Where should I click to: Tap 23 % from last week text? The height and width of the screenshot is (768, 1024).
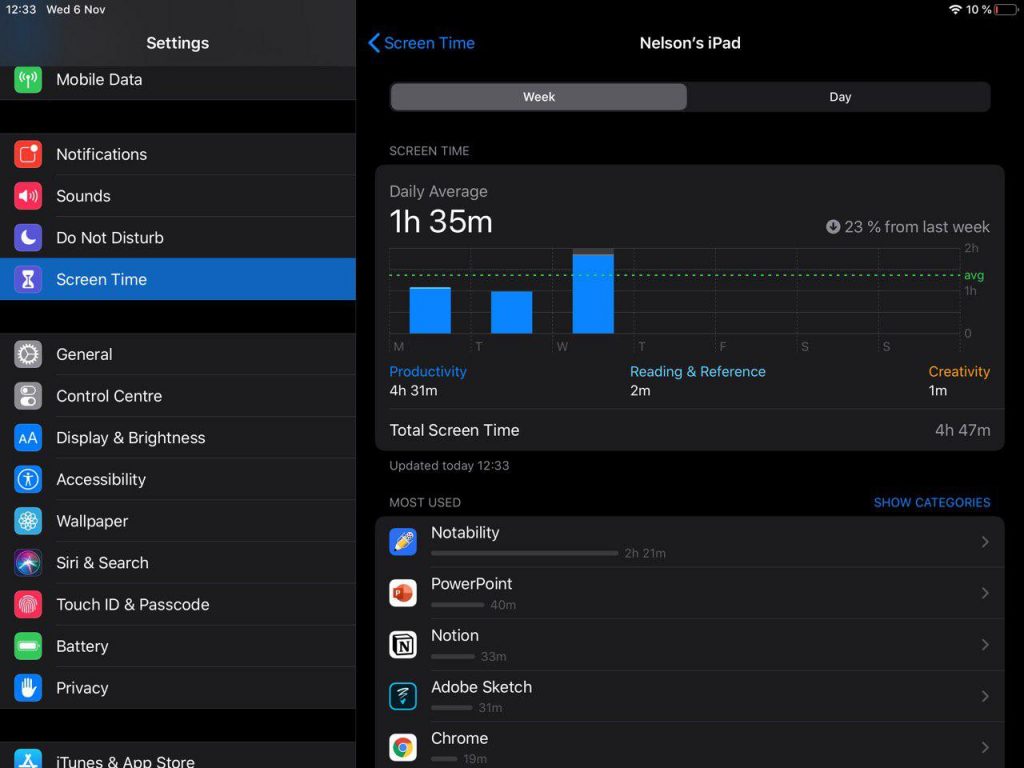point(917,227)
